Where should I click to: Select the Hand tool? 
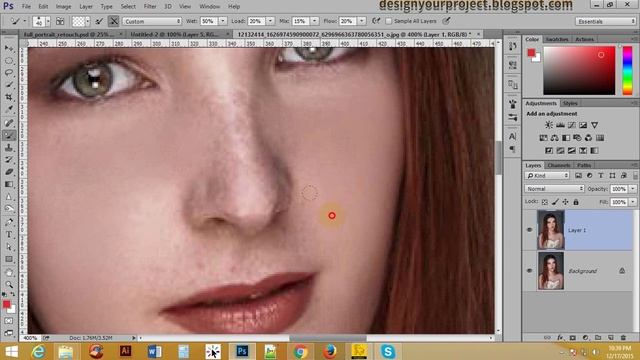(x=9, y=272)
